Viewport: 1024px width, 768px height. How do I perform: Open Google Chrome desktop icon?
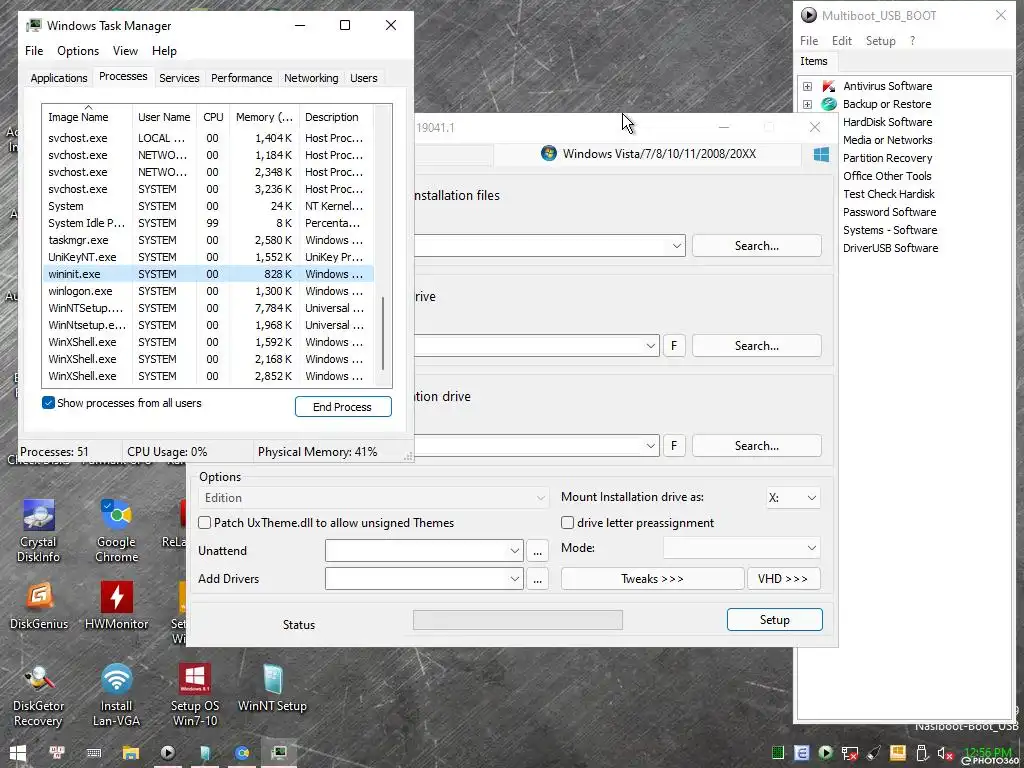pos(116,530)
